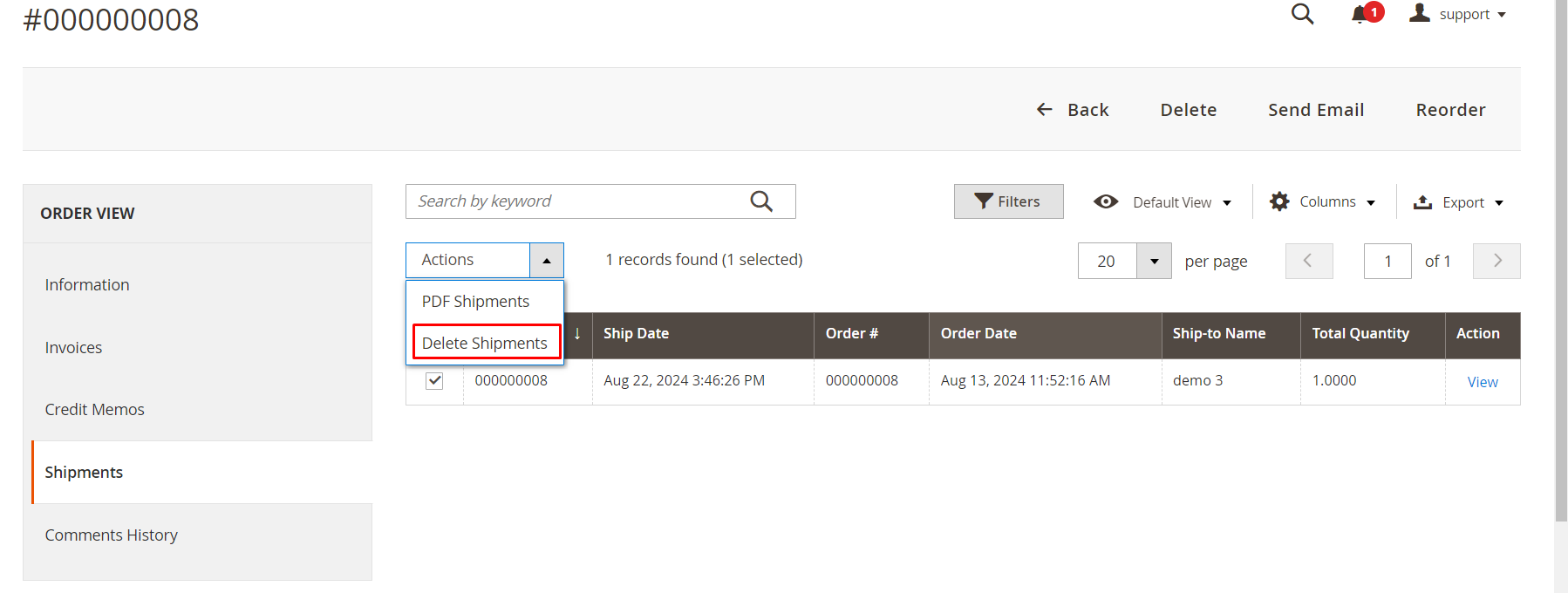1568x593 pixels.
Task: Choose PDF Shipments option
Action: tap(475, 301)
